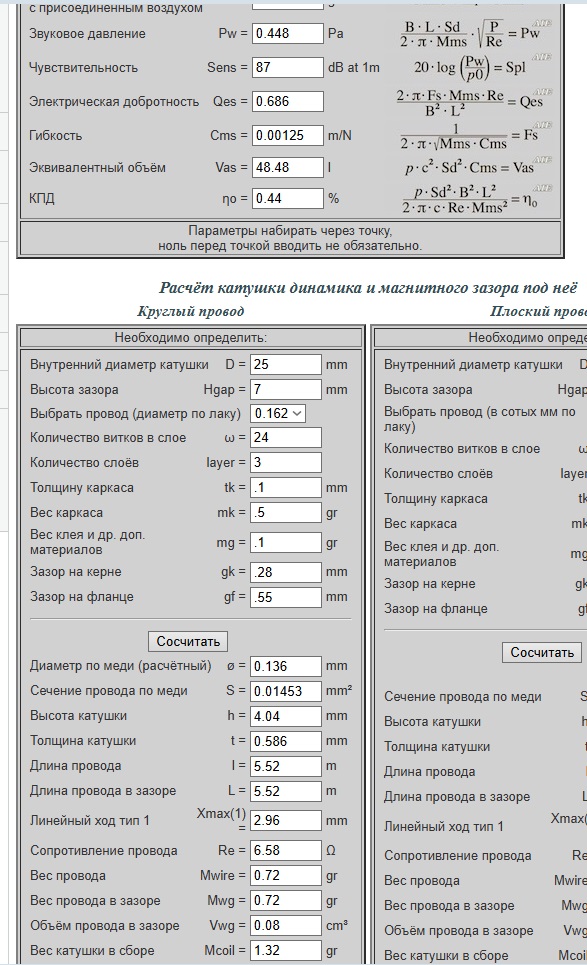Click the Hgap gap height field
The width and height of the screenshot is (587, 965).
click(286, 390)
